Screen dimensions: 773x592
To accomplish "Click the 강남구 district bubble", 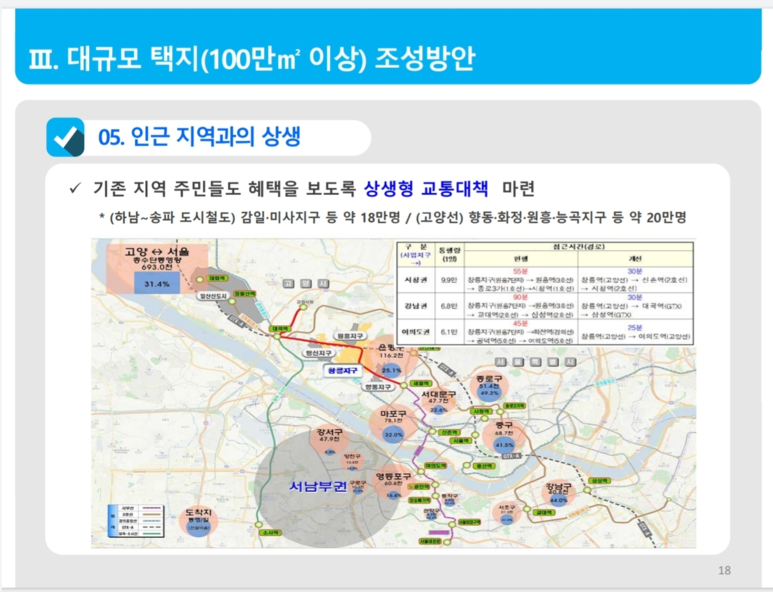I will pos(558,493).
